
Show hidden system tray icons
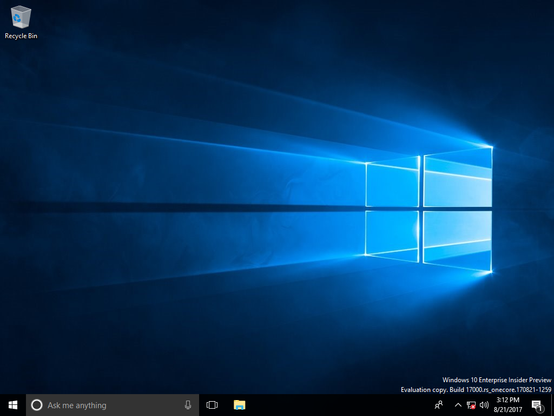pyautogui.click(x=458, y=405)
